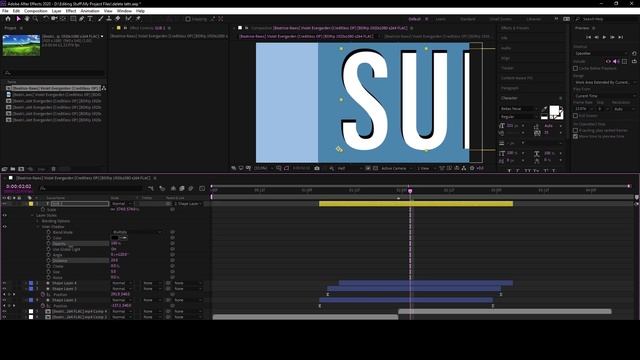This screenshot has height=360, width=640.
Task: Select the Zoom magnifier tool
Action: 36,19
